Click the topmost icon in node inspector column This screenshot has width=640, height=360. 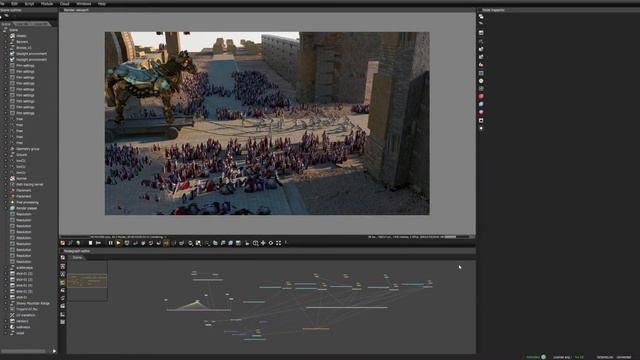(481, 16)
